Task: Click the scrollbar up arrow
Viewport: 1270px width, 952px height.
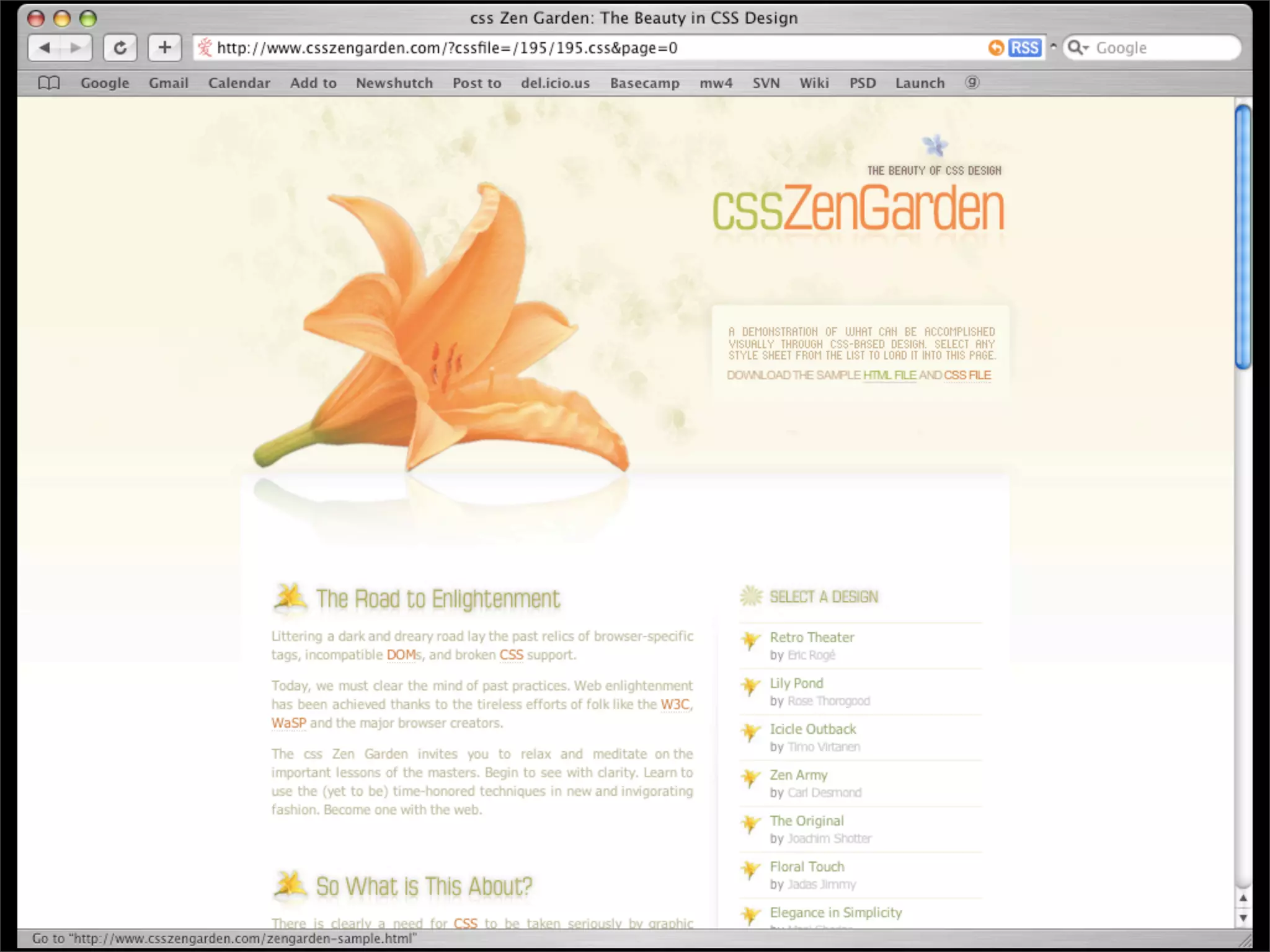Action: click(x=1243, y=899)
